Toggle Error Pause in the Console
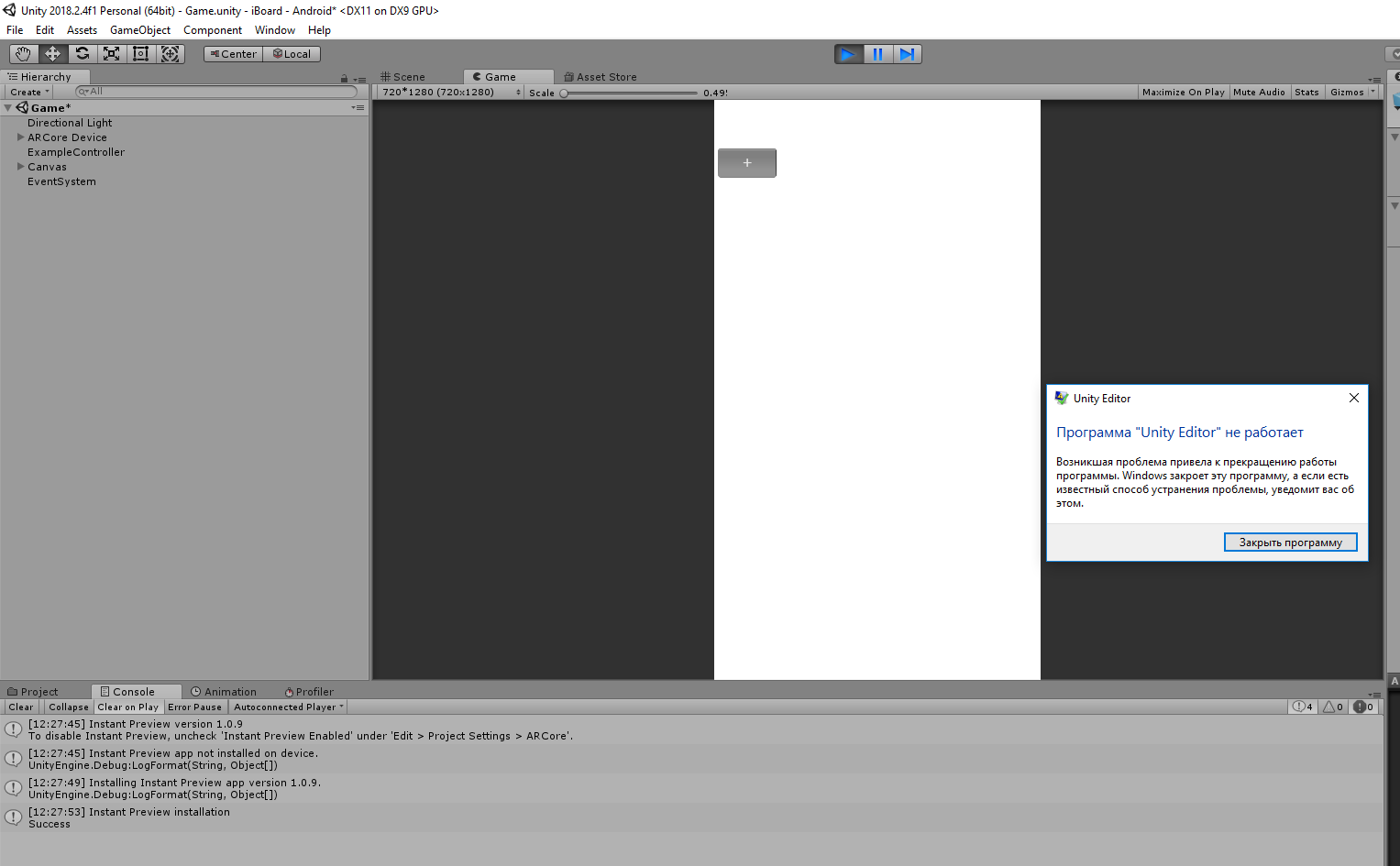The image size is (1400, 866). pyautogui.click(x=194, y=707)
